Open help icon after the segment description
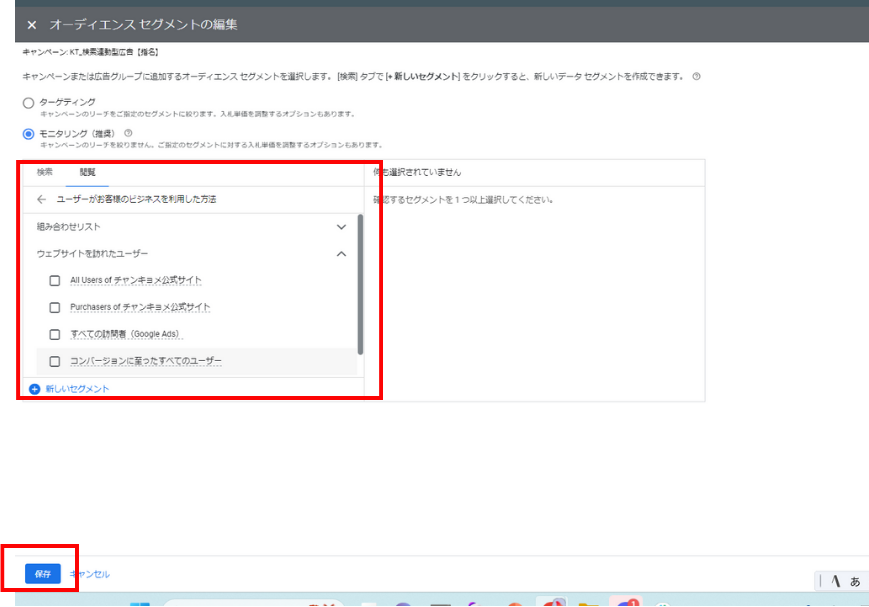869x607 pixels. [696, 77]
